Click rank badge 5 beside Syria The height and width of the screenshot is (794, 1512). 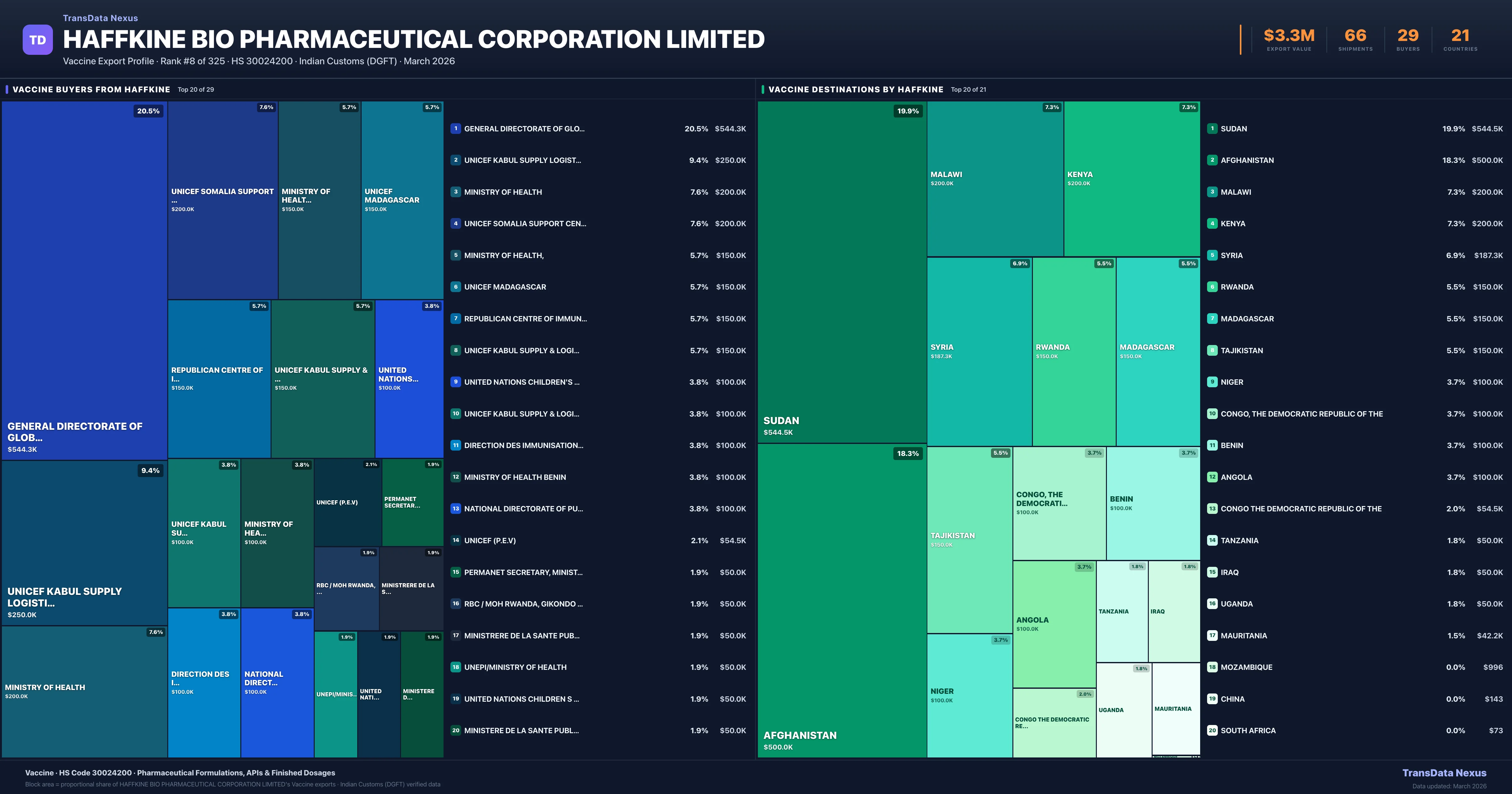coord(1212,256)
